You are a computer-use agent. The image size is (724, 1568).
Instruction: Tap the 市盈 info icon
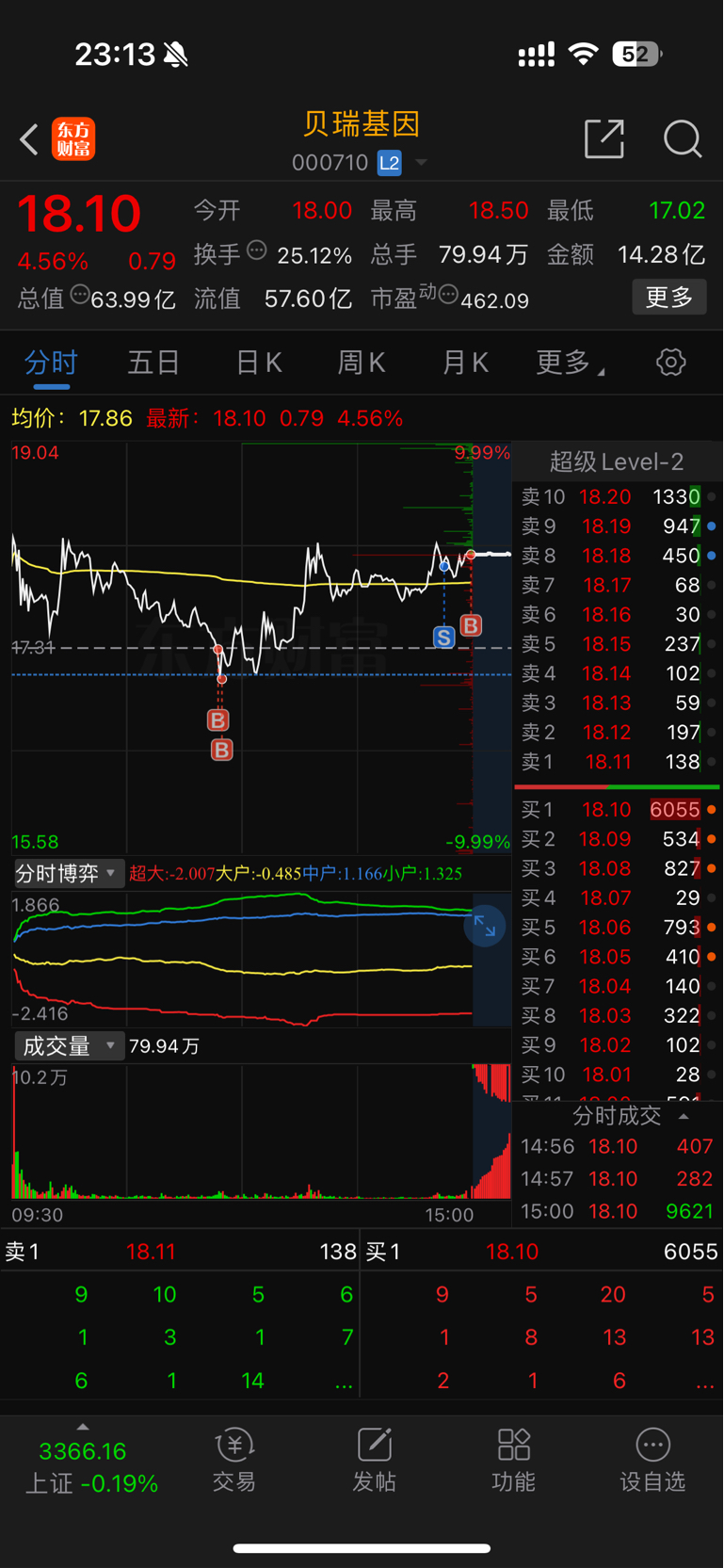pyautogui.click(x=448, y=295)
